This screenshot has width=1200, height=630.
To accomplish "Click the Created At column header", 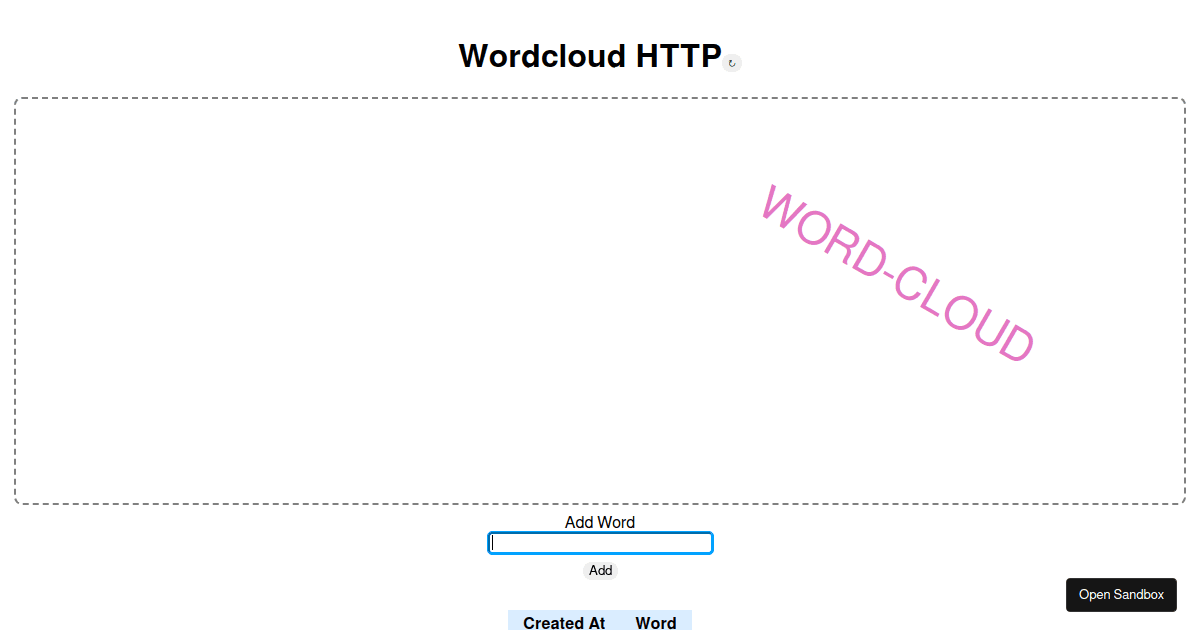I will [x=562, y=622].
